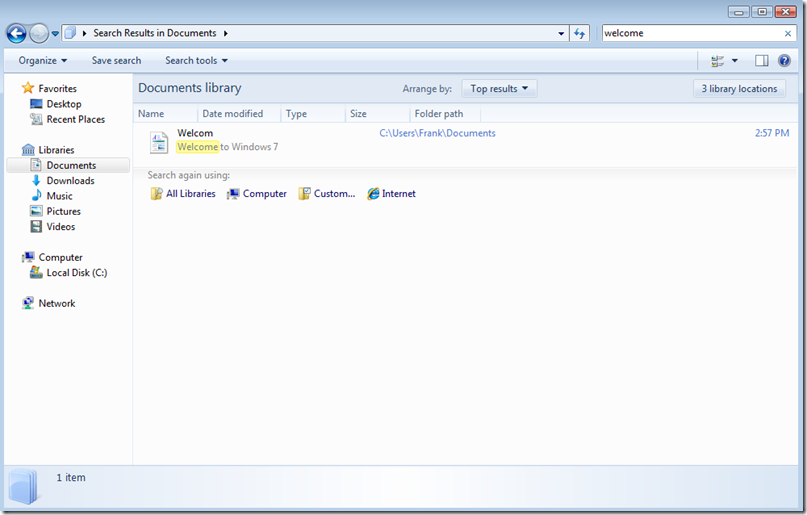Open the Music library
Screen dimensions: 807x515
click(x=59, y=196)
